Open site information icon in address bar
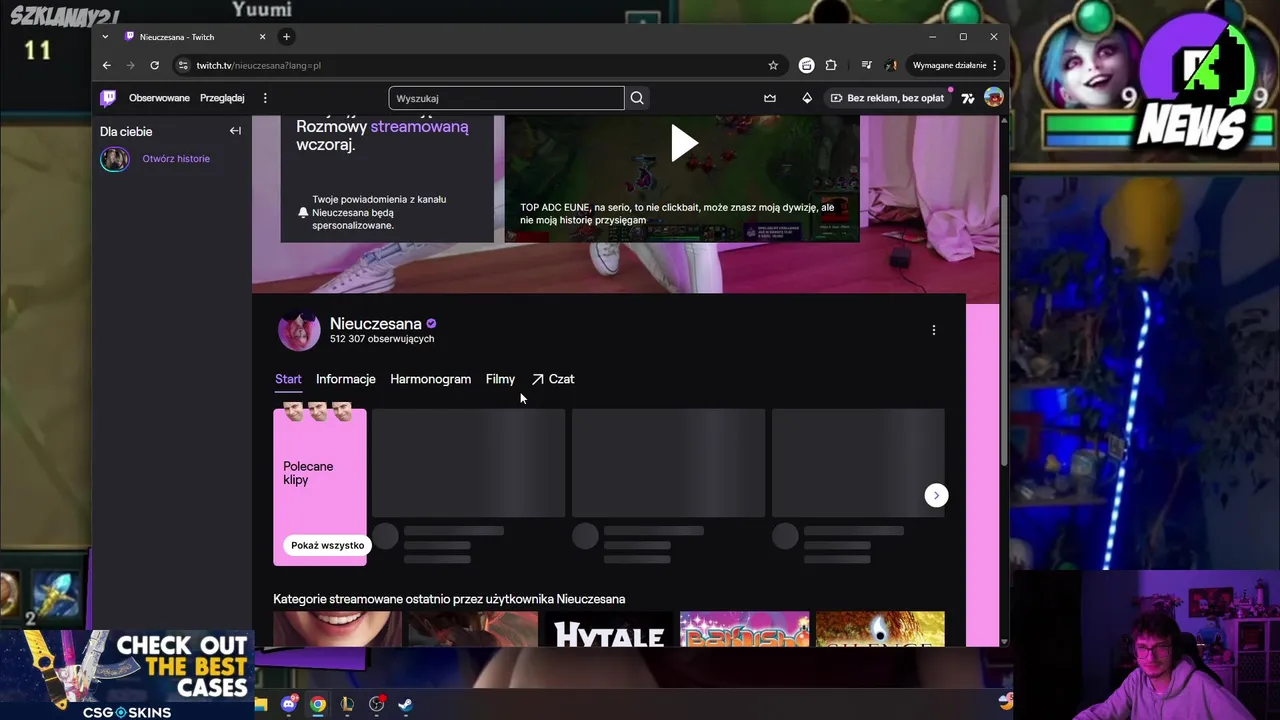Image resolution: width=1280 pixels, height=720 pixels. pos(182,65)
